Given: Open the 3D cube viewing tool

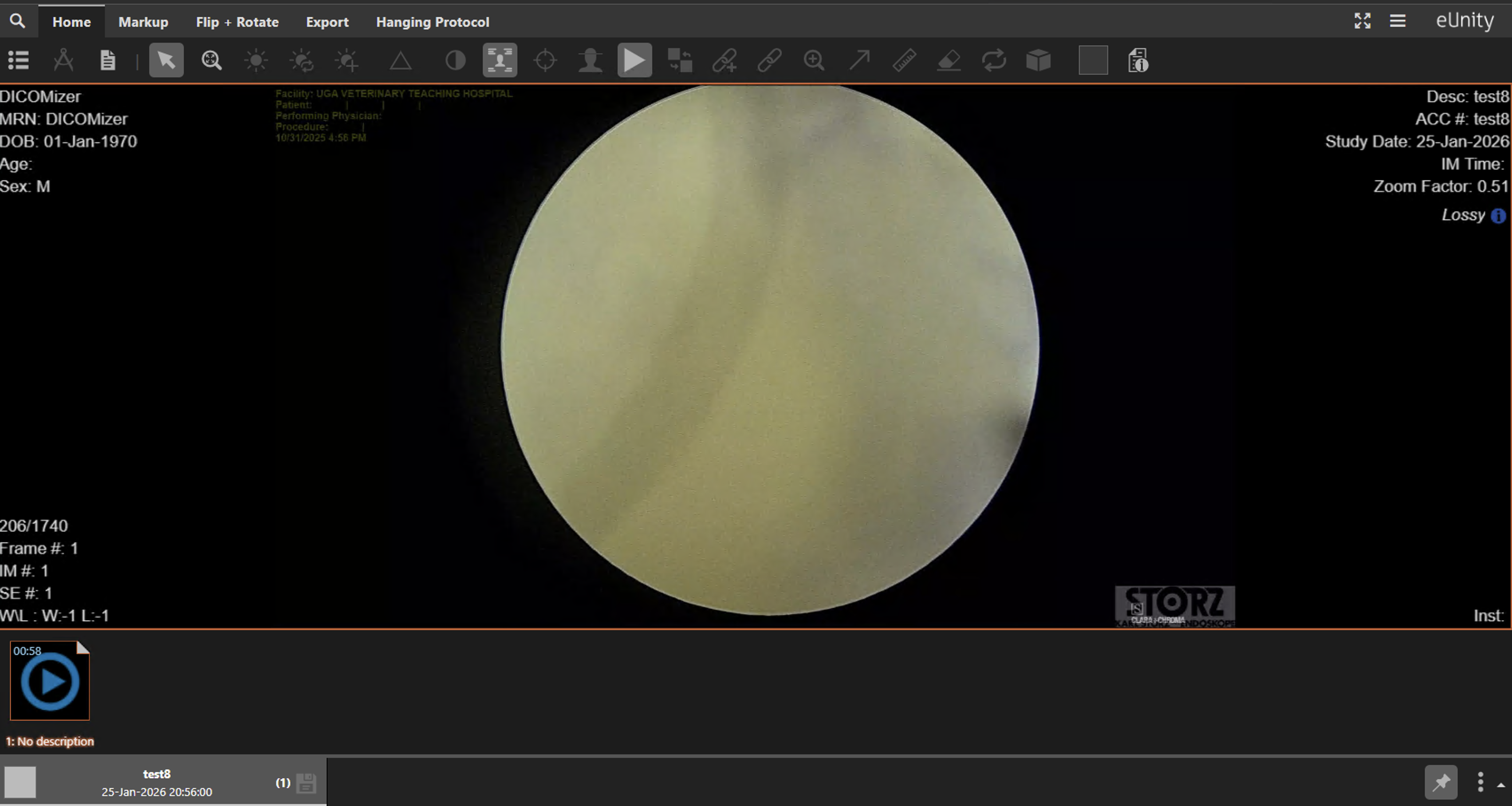Looking at the screenshot, I should [1038, 60].
